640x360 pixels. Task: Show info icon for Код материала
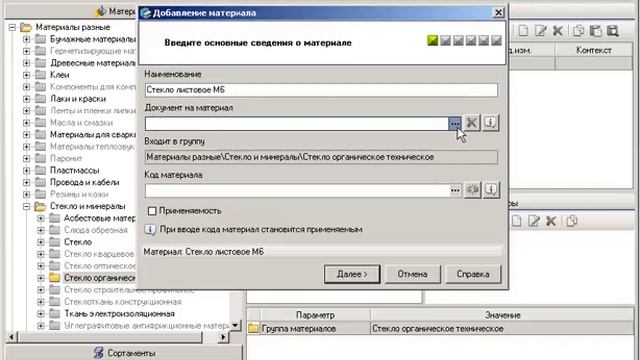tap(491, 190)
